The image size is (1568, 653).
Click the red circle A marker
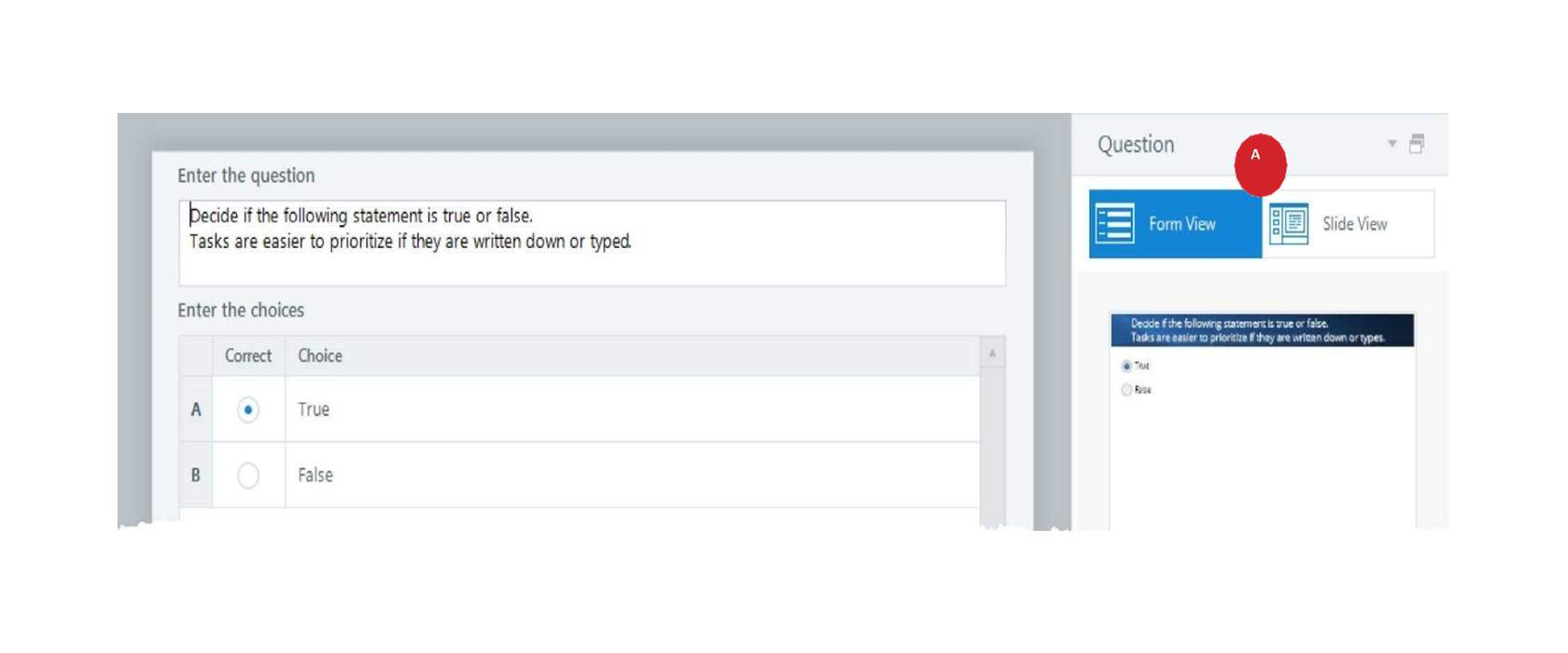tap(1260, 164)
